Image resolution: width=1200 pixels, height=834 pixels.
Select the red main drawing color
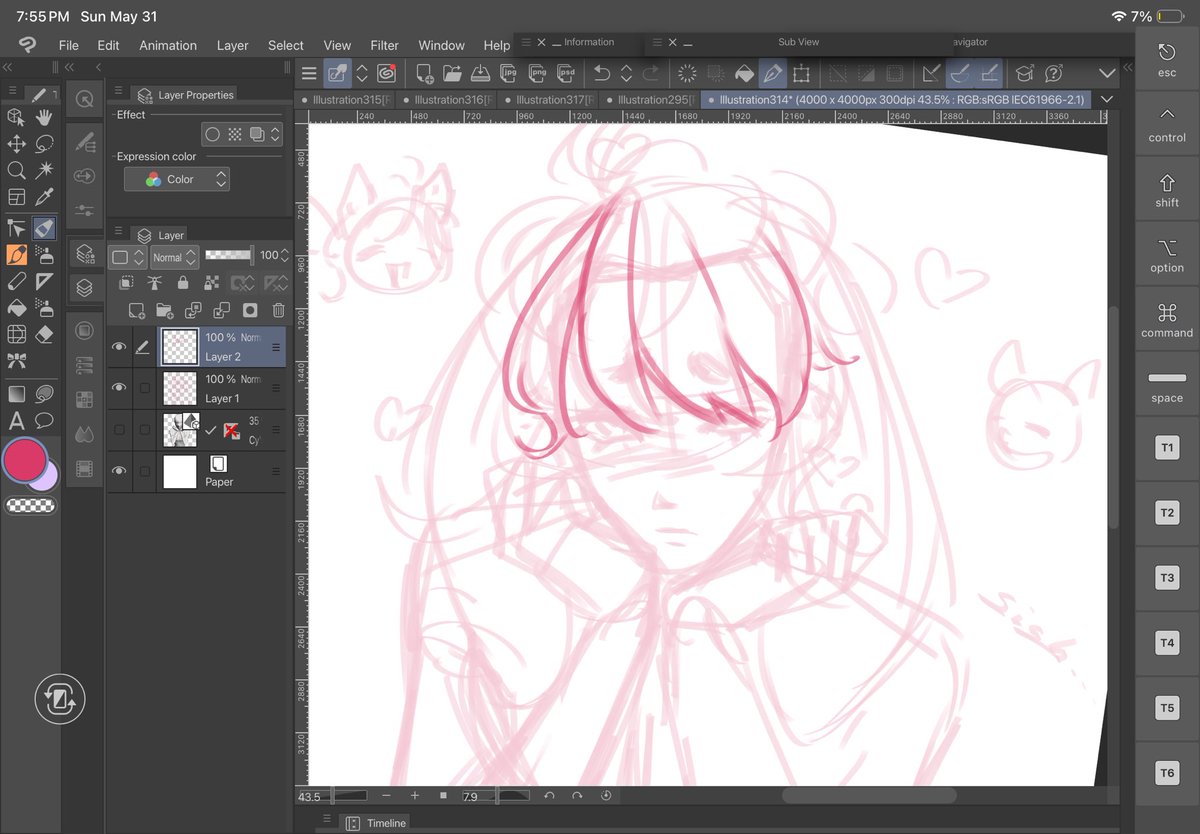(25, 459)
